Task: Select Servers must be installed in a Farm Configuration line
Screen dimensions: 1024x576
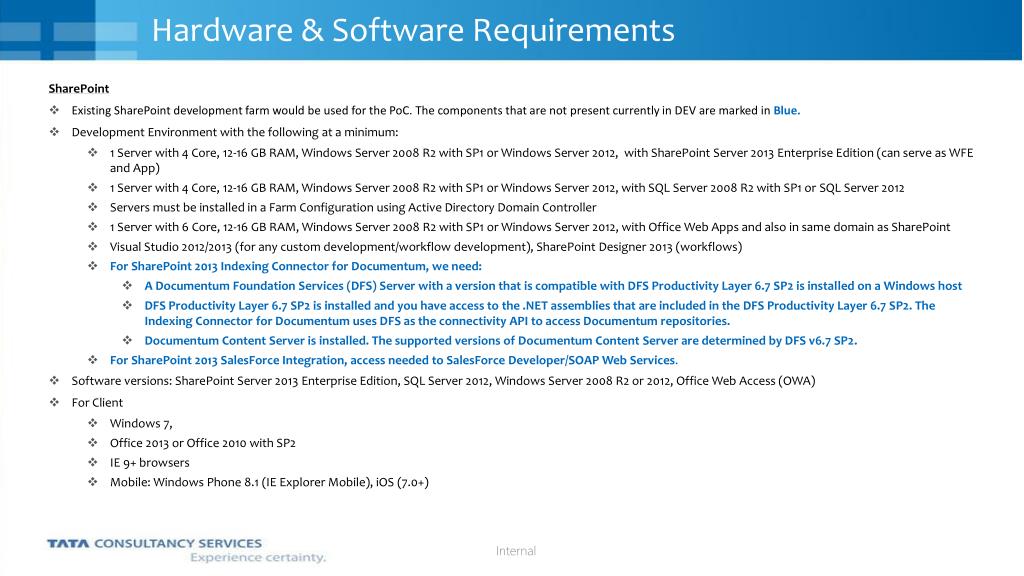Action: pyautogui.click(x=353, y=208)
